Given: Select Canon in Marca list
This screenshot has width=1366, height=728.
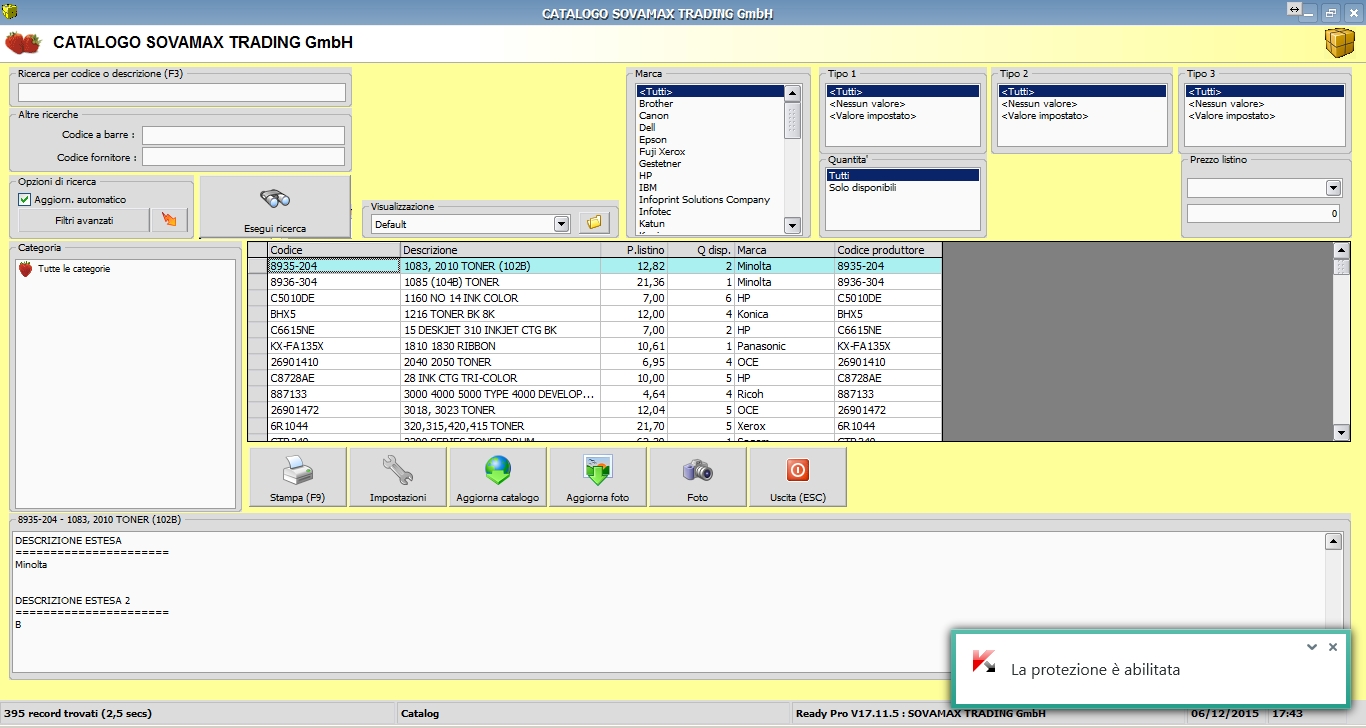Looking at the screenshot, I should (654, 116).
